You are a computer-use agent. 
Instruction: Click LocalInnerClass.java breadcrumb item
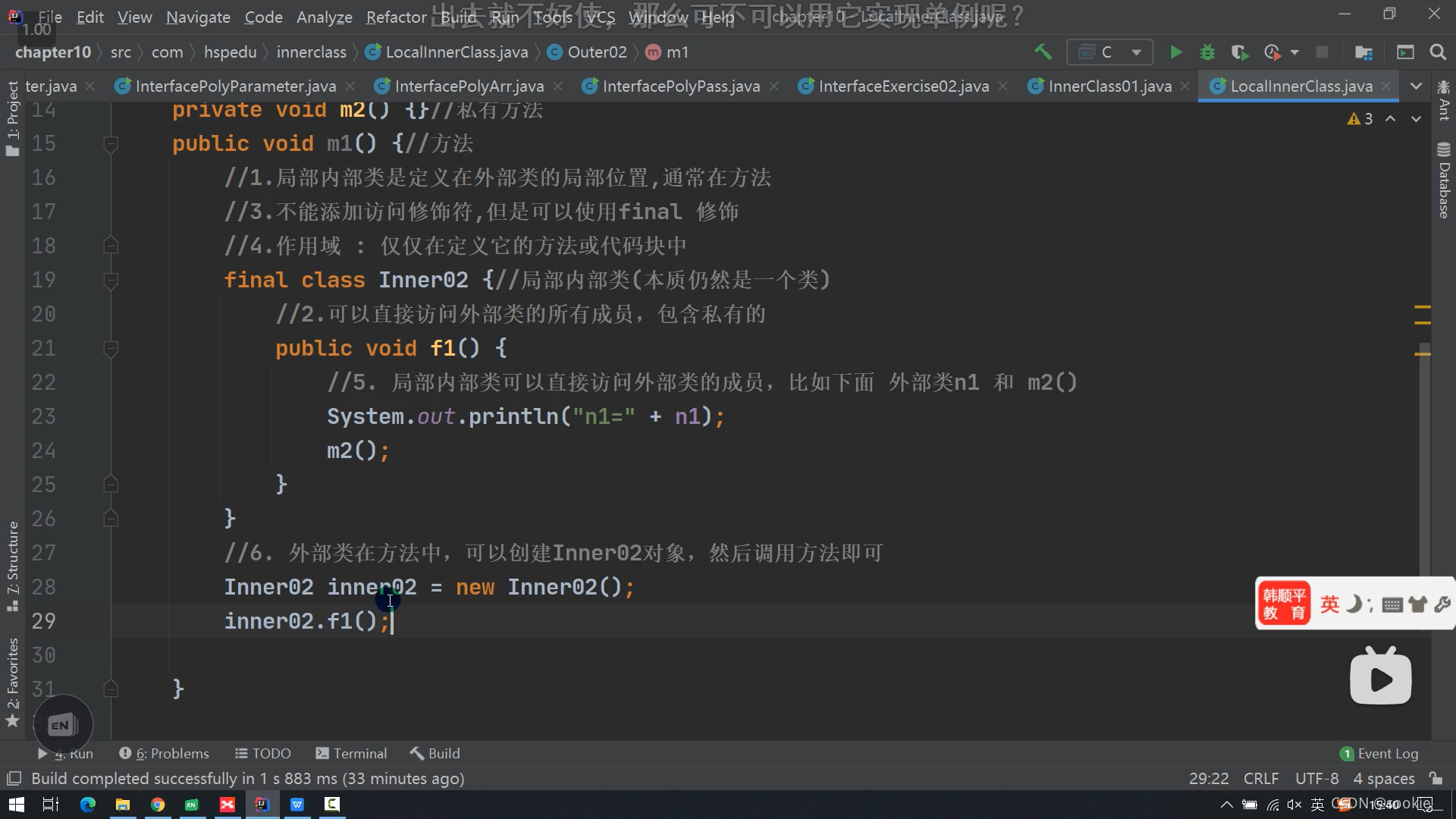447,52
